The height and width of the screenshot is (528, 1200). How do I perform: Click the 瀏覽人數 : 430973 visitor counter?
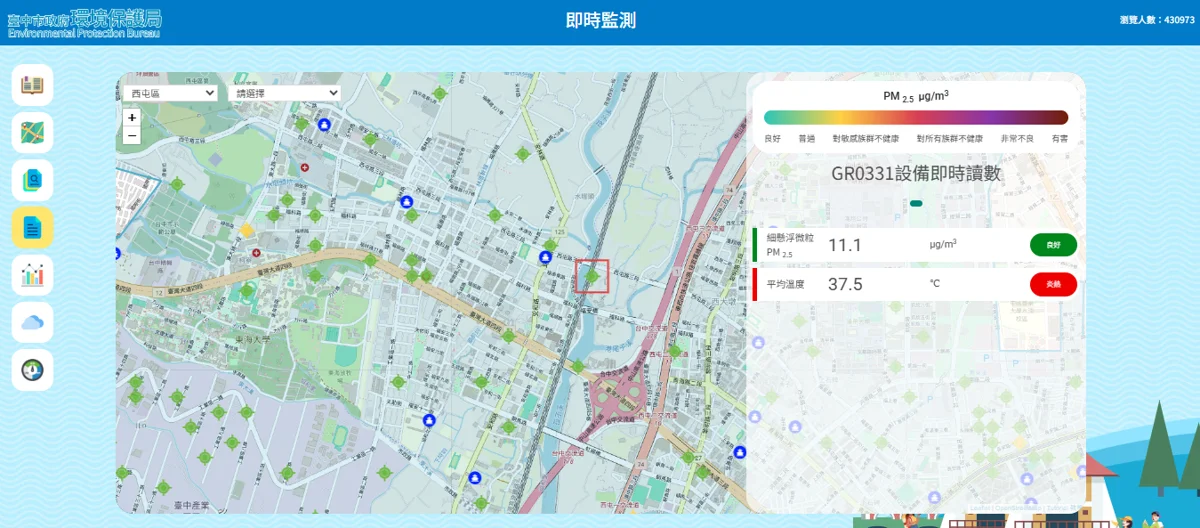coord(1157,20)
